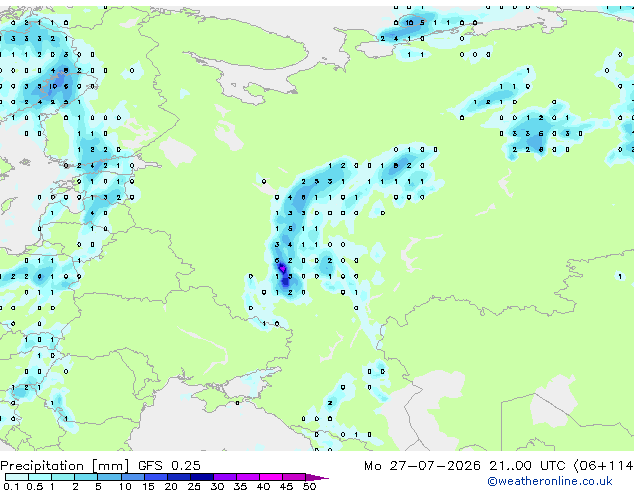Click the '40' legend scale label
Screen dimensions: 634x490
(x=263, y=486)
